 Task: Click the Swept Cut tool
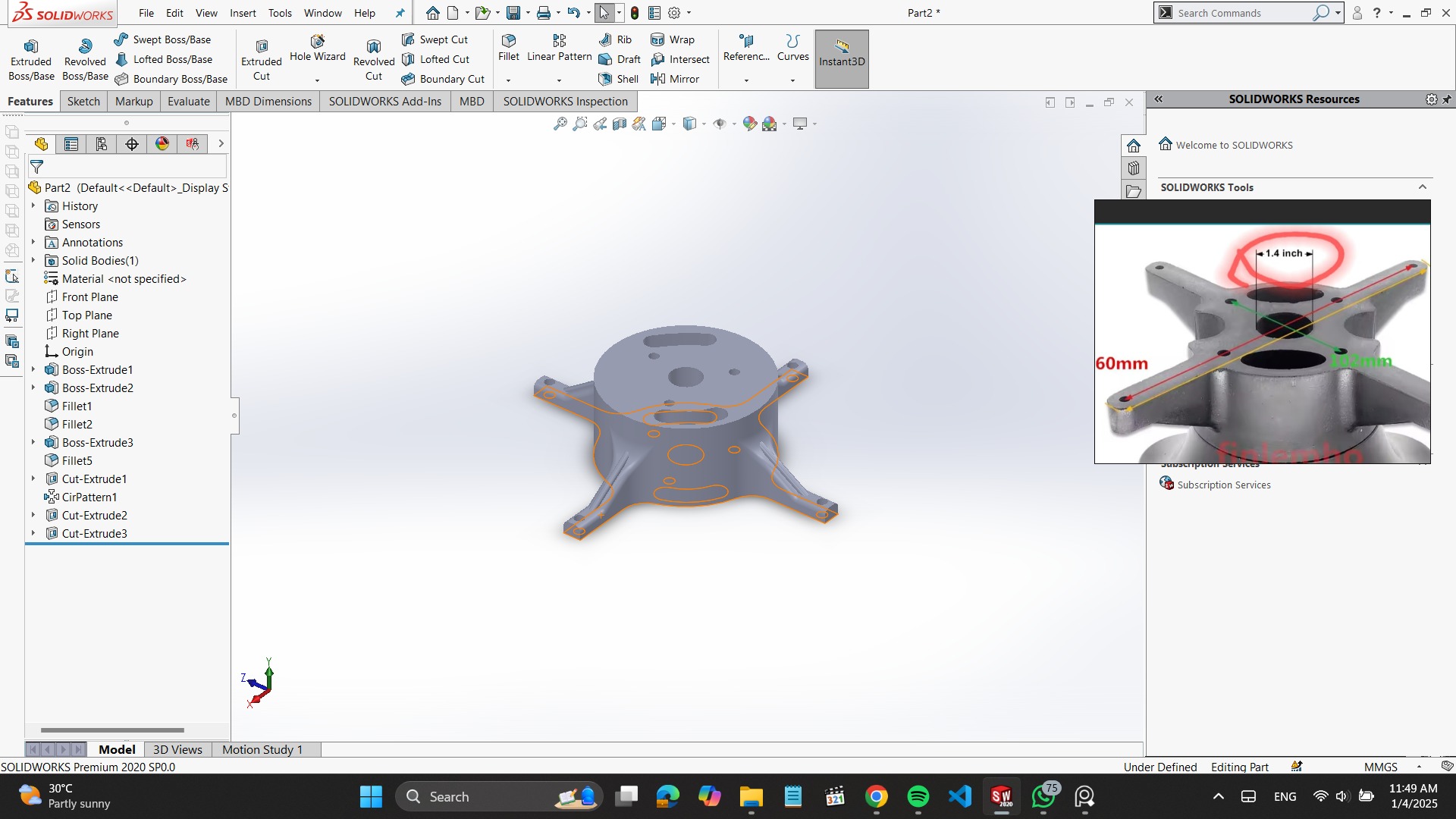[x=435, y=39]
